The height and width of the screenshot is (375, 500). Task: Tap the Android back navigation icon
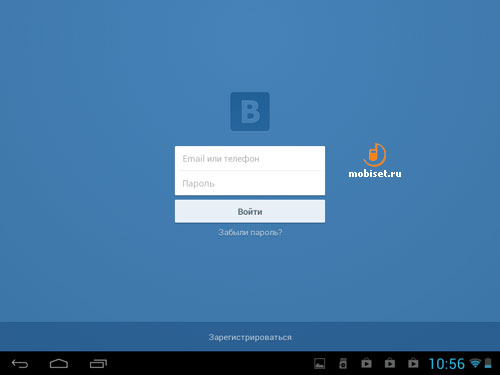tap(20, 364)
